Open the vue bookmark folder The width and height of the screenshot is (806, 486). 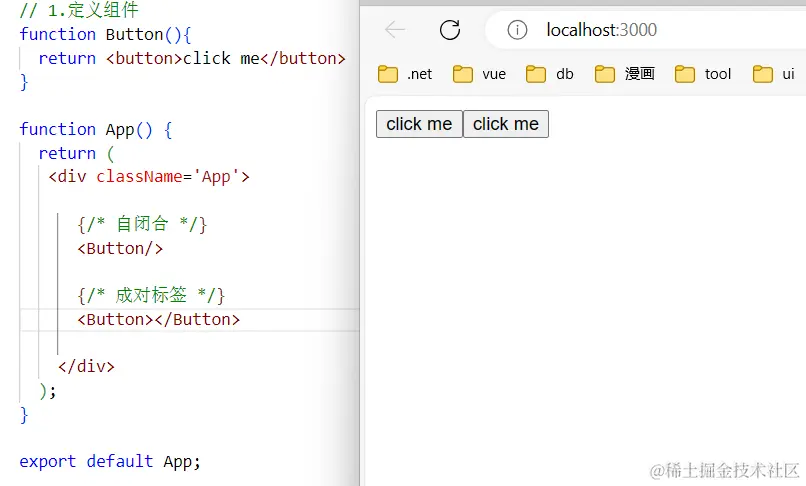point(480,74)
